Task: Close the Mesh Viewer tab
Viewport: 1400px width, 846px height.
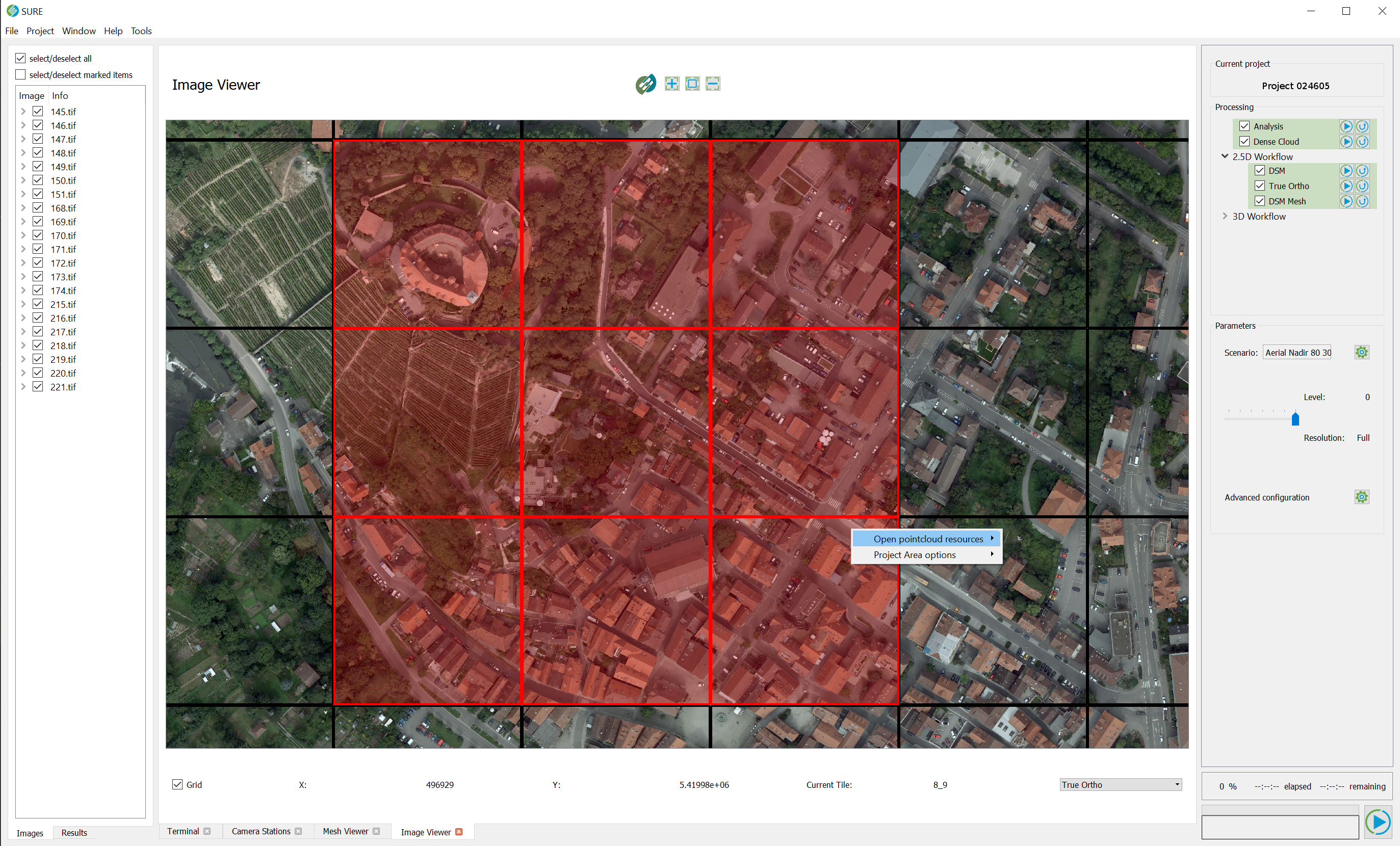Action: (376, 831)
